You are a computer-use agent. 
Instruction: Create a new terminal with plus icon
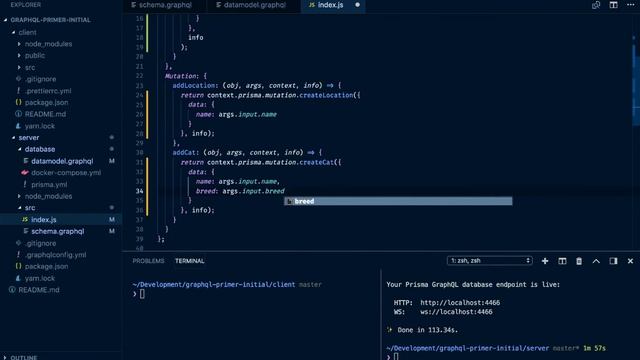point(545,261)
